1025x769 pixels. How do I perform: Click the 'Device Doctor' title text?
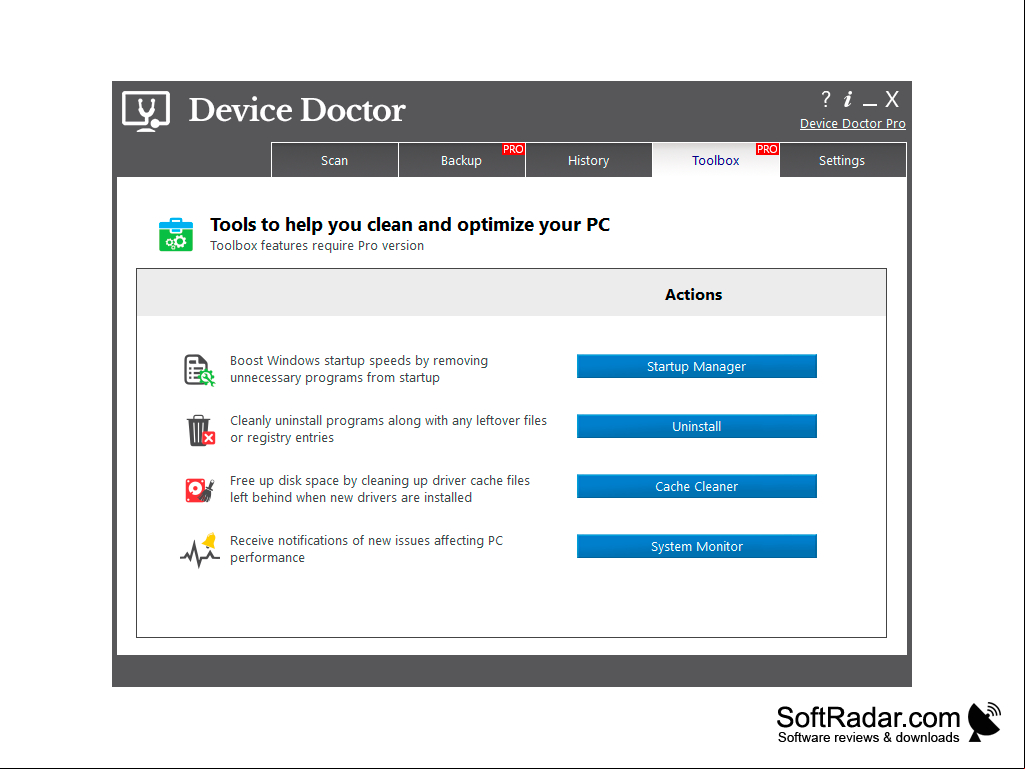[x=297, y=110]
